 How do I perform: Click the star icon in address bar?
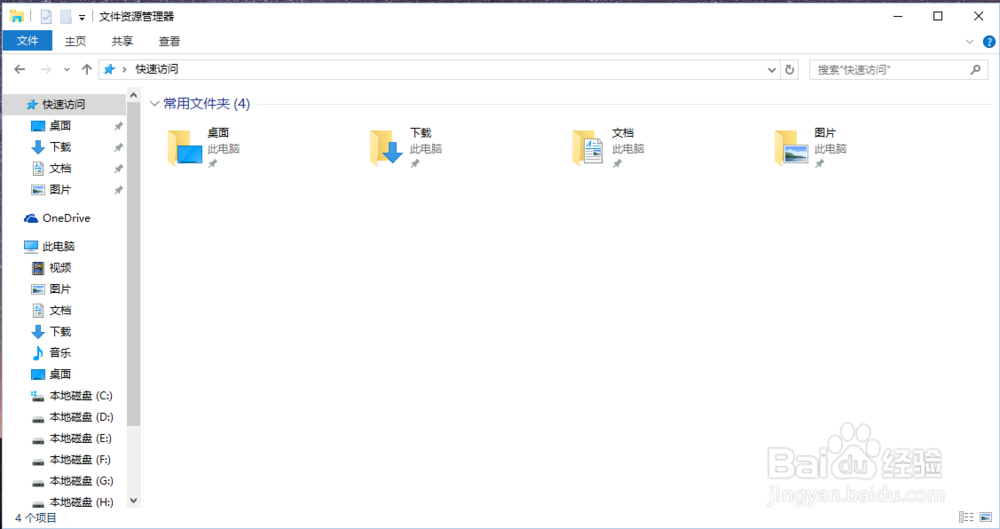pyautogui.click(x=110, y=69)
